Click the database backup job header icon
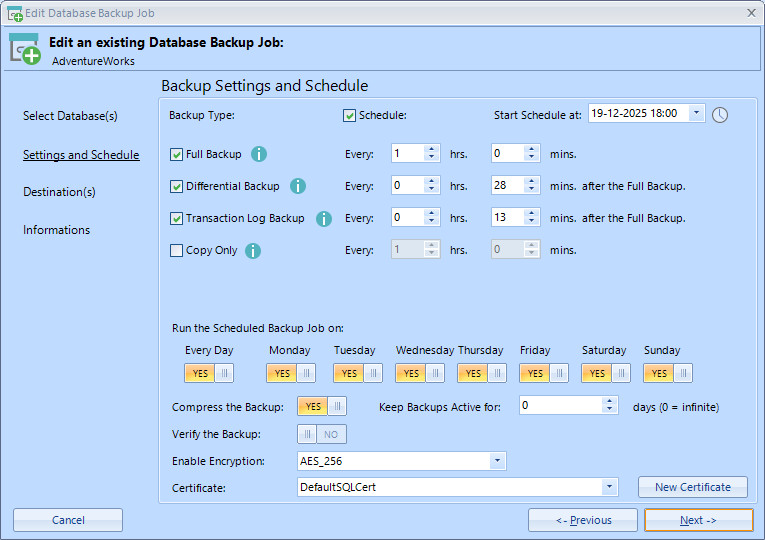The width and height of the screenshot is (765, 540). pos(24,48)
